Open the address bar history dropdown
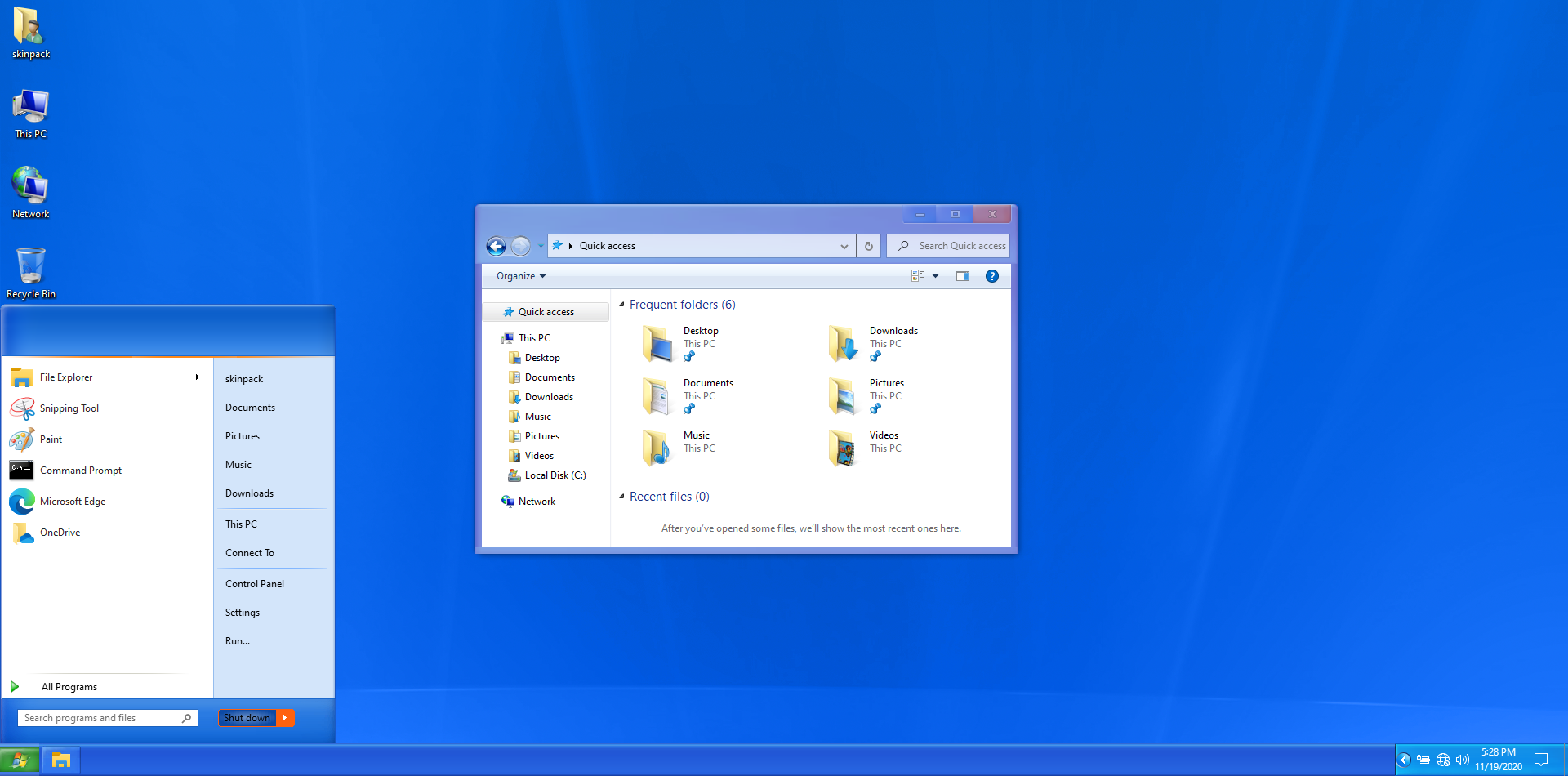Viewport: 1568px width, 776px height. (844, 246)
